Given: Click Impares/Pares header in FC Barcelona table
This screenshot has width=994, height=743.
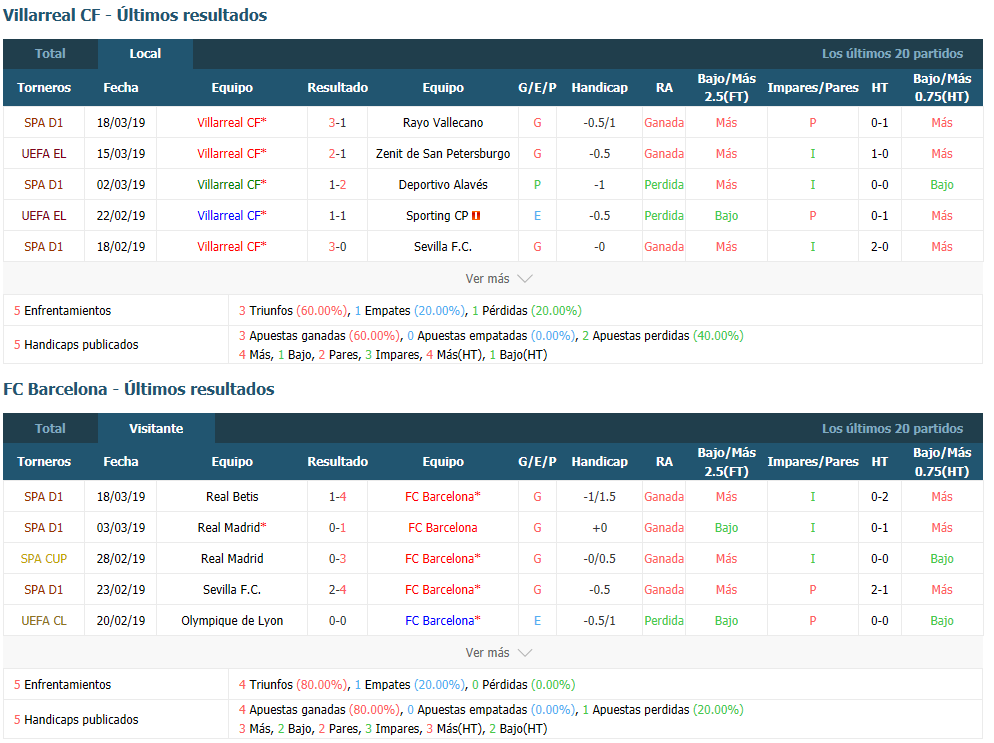Looking at the screenshot, I should (x=813, y=462).
